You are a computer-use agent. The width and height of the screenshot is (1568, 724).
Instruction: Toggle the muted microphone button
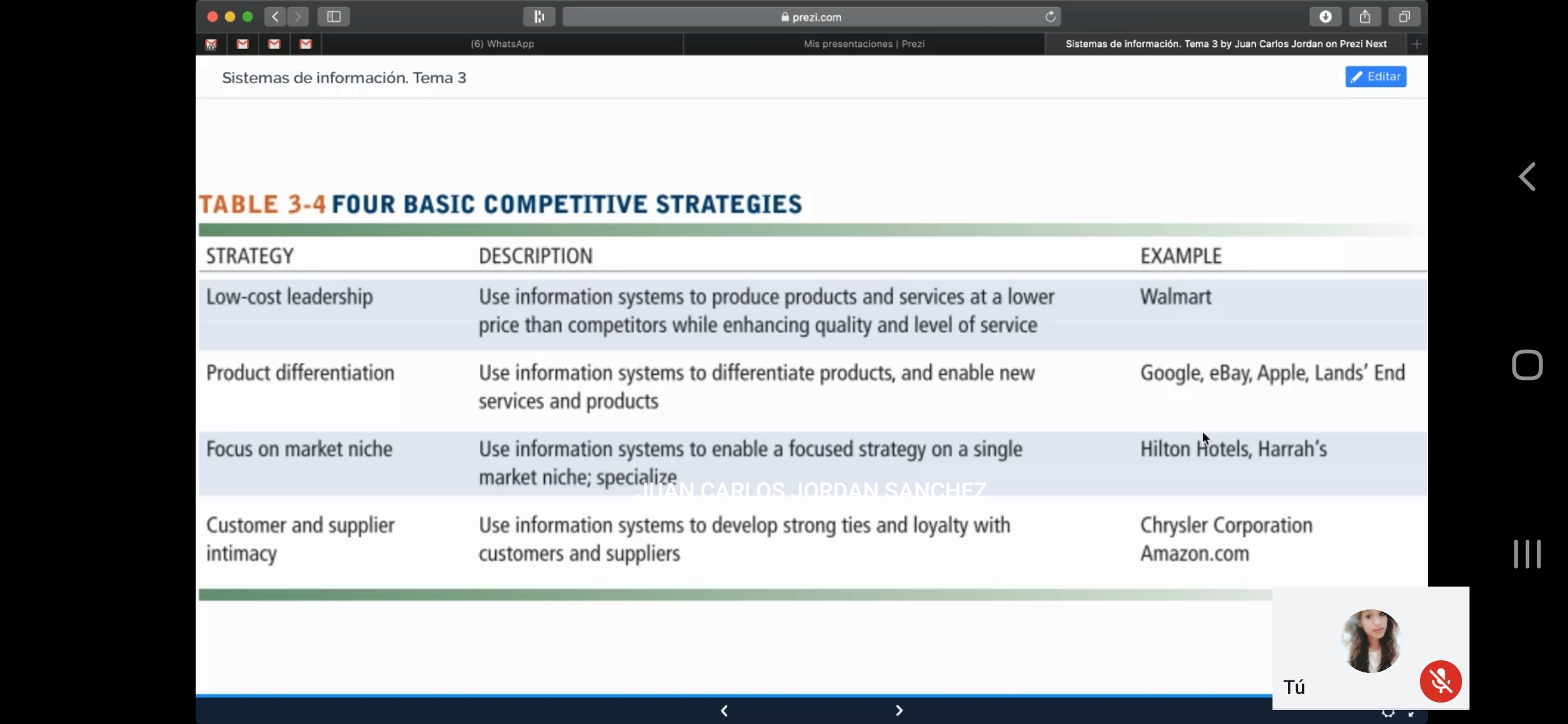coord(1440,681)
